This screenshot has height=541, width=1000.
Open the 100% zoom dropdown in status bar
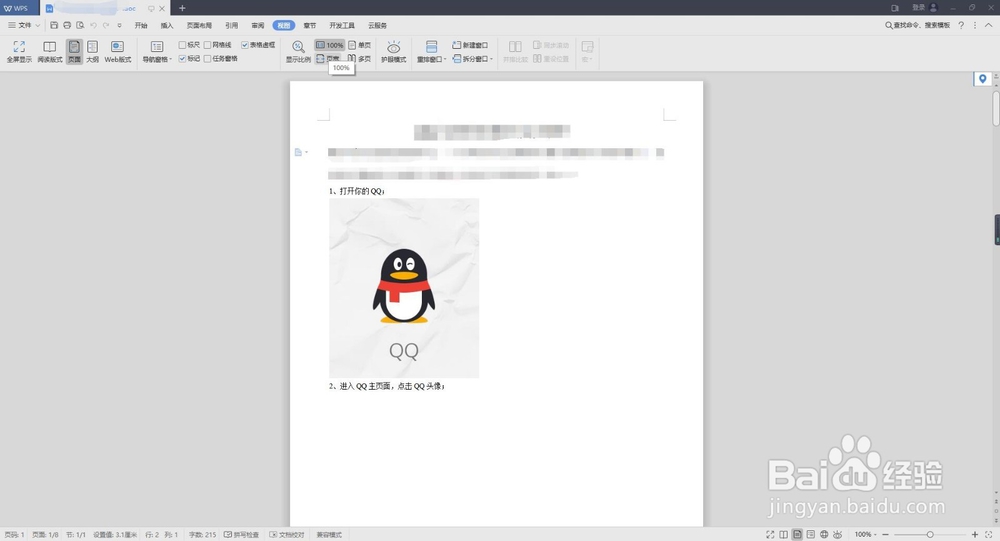[x=865, y=535]
